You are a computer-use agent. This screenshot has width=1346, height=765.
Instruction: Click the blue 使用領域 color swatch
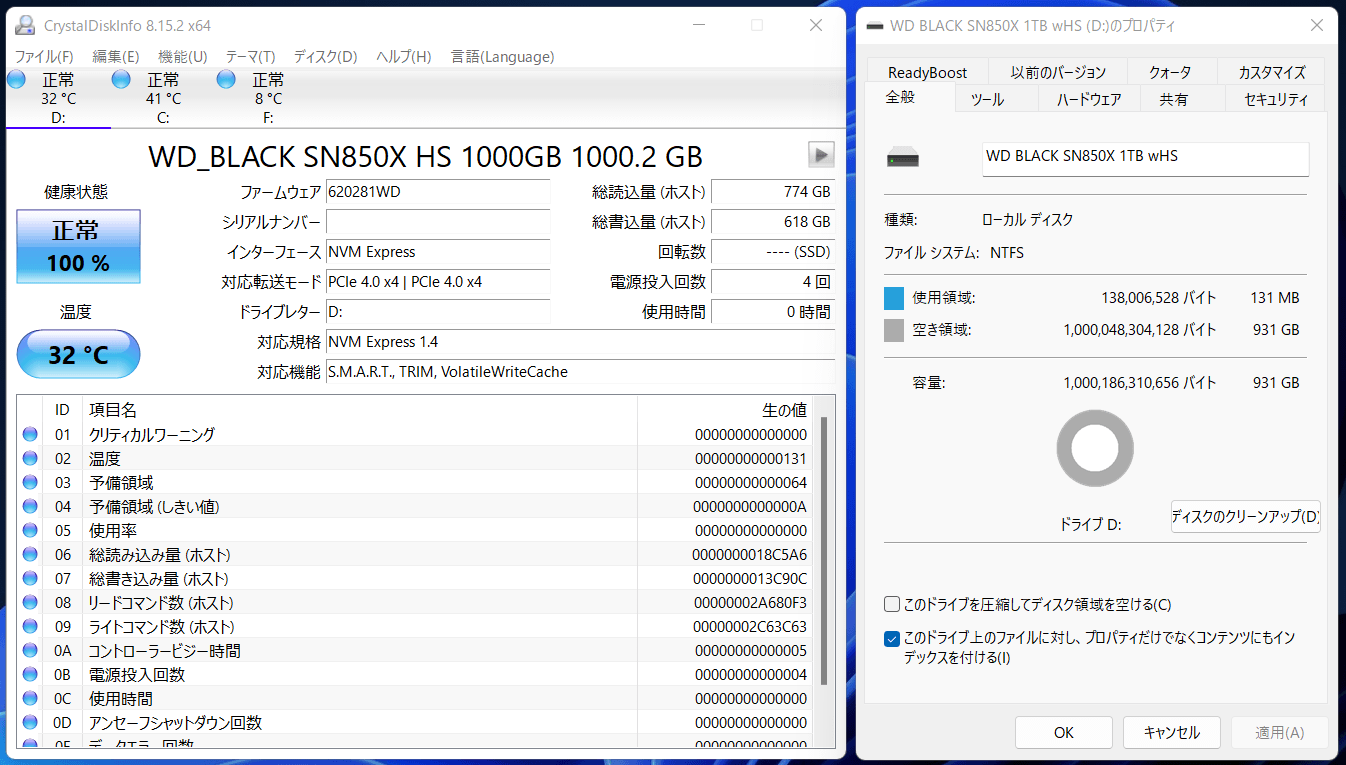tap(894, 298)
